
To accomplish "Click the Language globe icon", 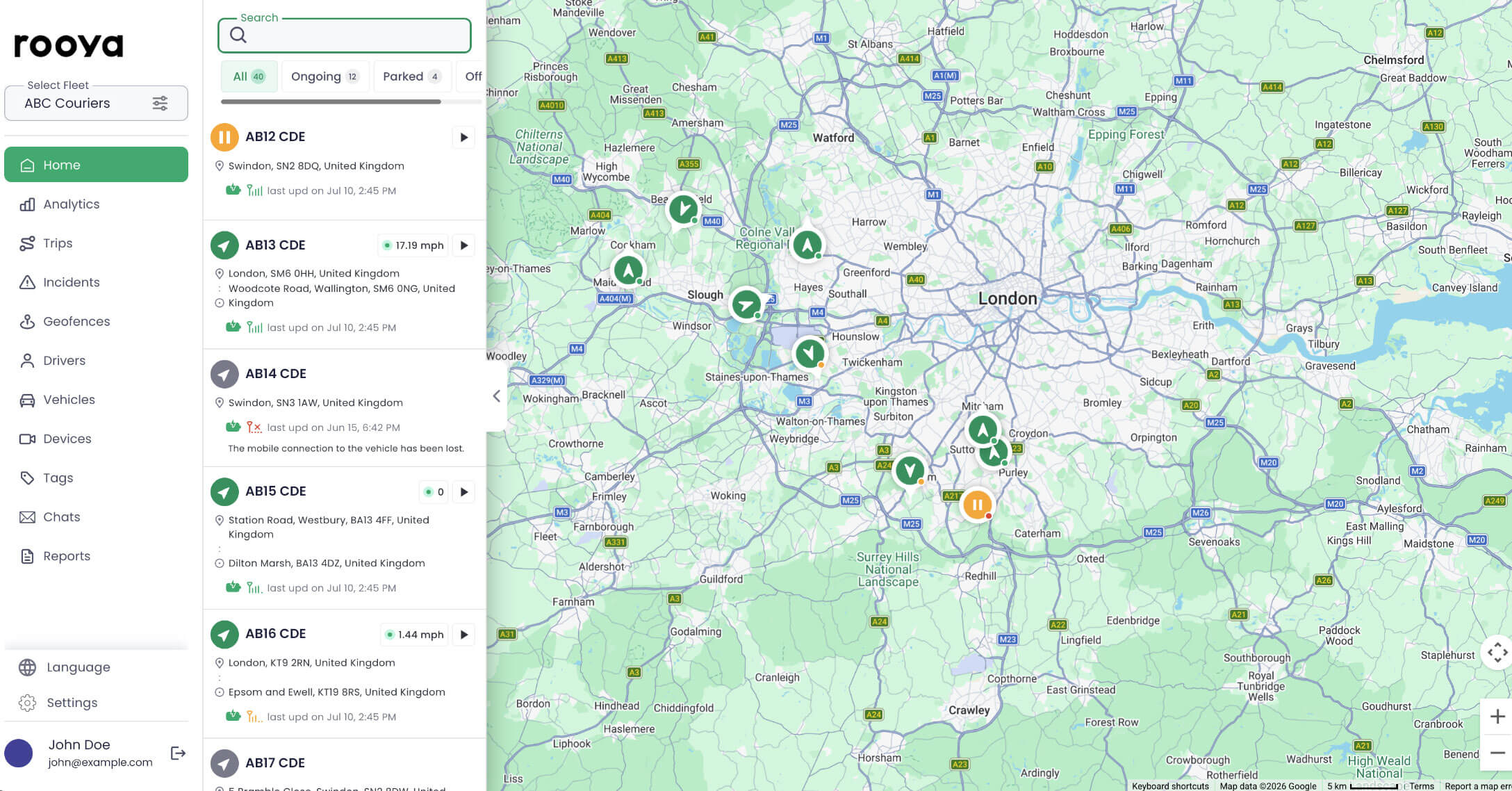I will tap(27, 667).
